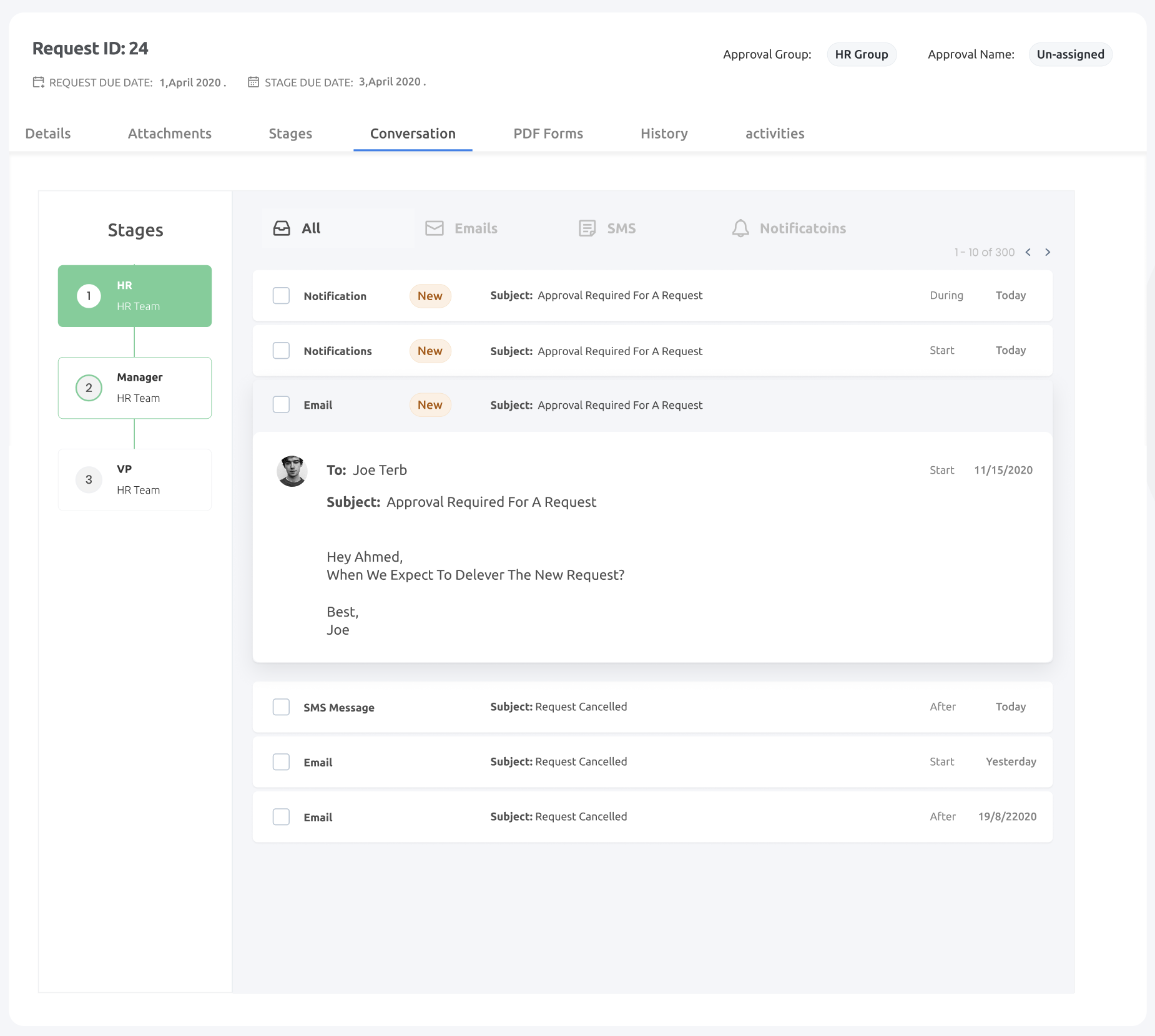This screenshot has width=1155, height=1036.
Task: Check the Notification row checkbox
Action: coord(281,296)
